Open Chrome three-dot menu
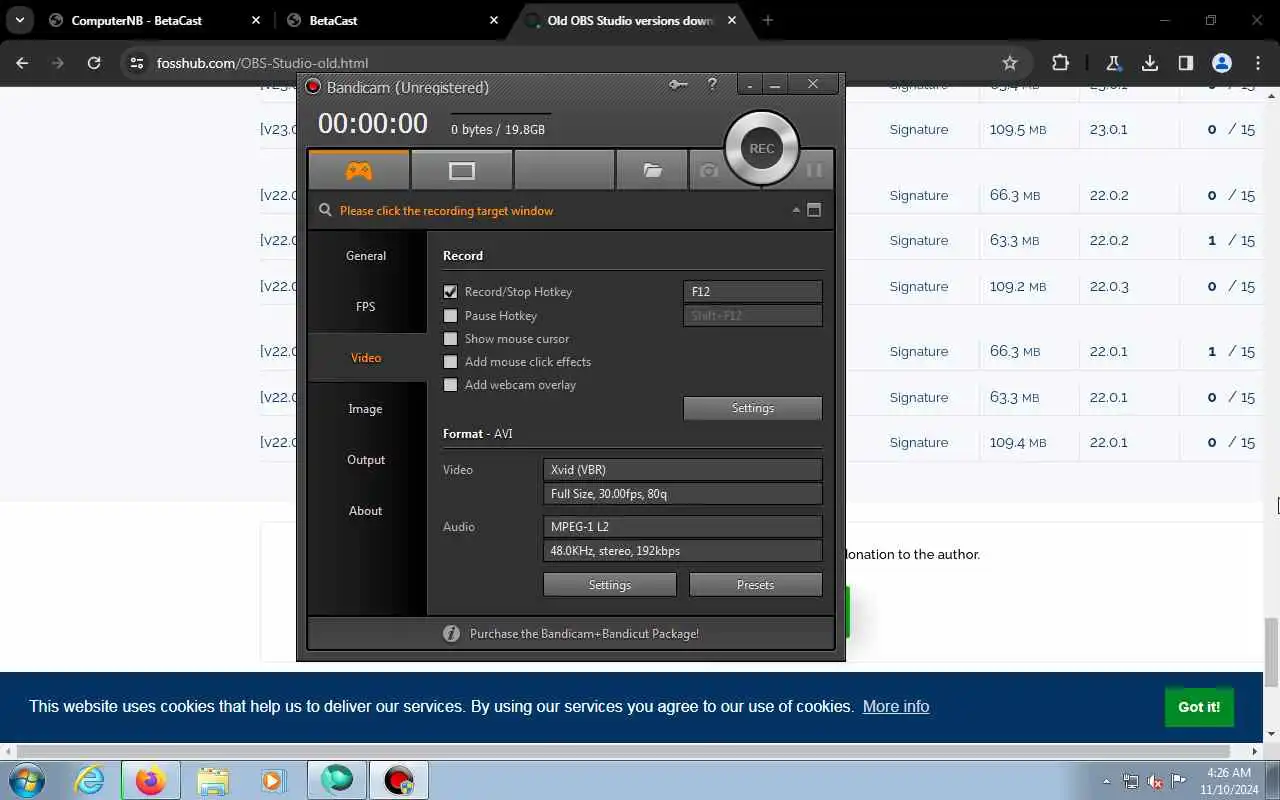 point(1258,63)
